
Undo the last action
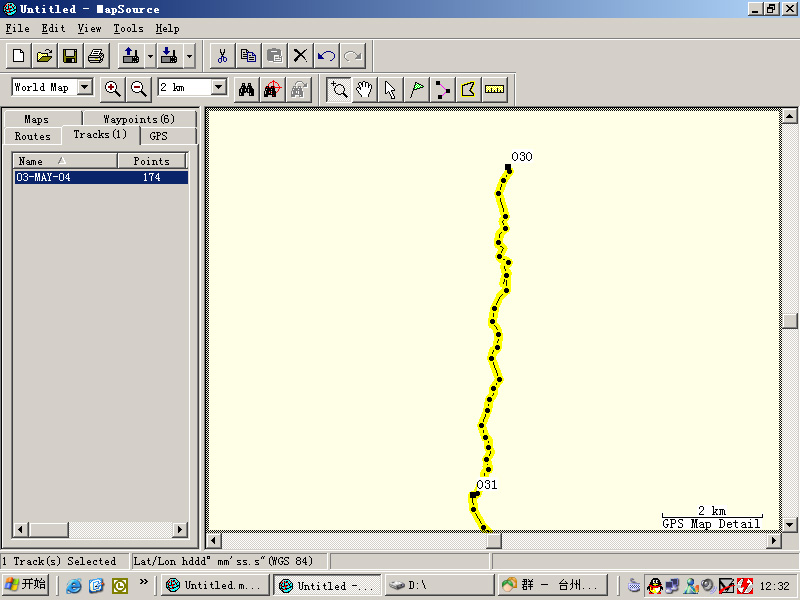click(x=327, y=56)
